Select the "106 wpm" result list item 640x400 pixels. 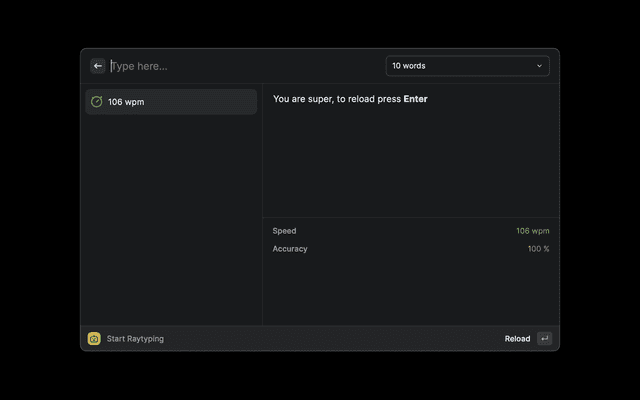170,102
